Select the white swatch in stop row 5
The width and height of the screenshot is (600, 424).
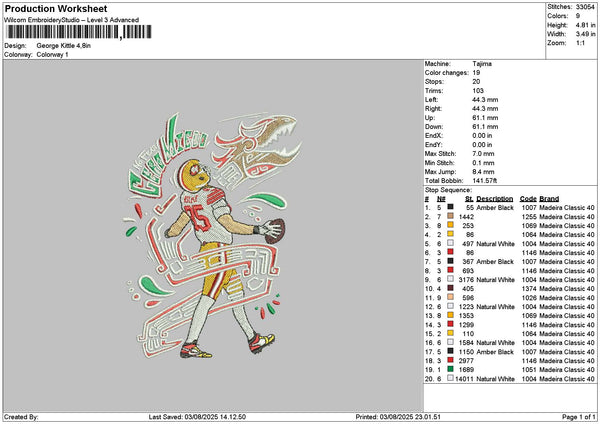(x=450, y=243)
